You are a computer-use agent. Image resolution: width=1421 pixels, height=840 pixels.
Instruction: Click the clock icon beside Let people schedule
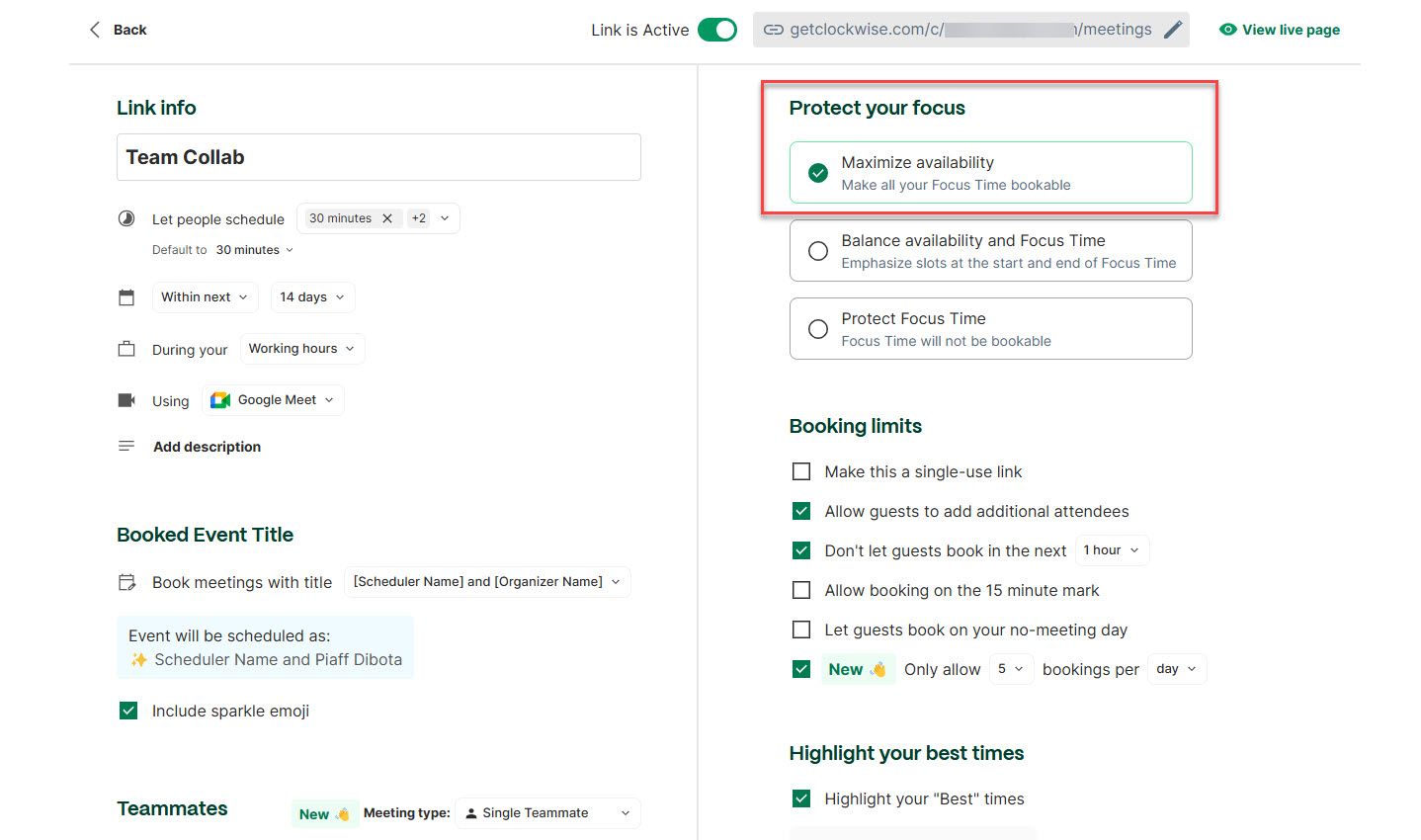pyautogui.click(x=126, y=219)
